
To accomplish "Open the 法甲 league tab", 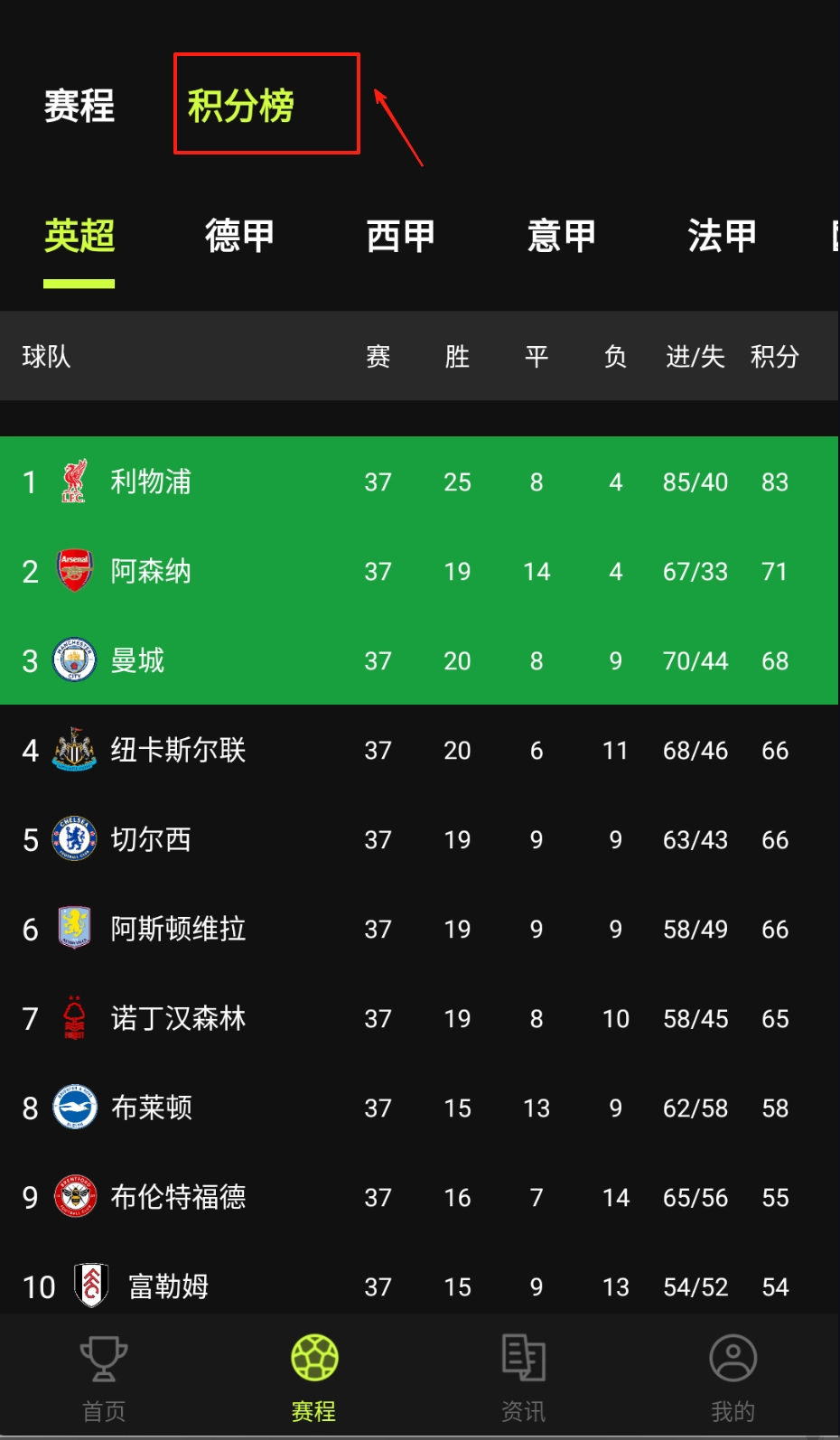I will tap(722, 236).
